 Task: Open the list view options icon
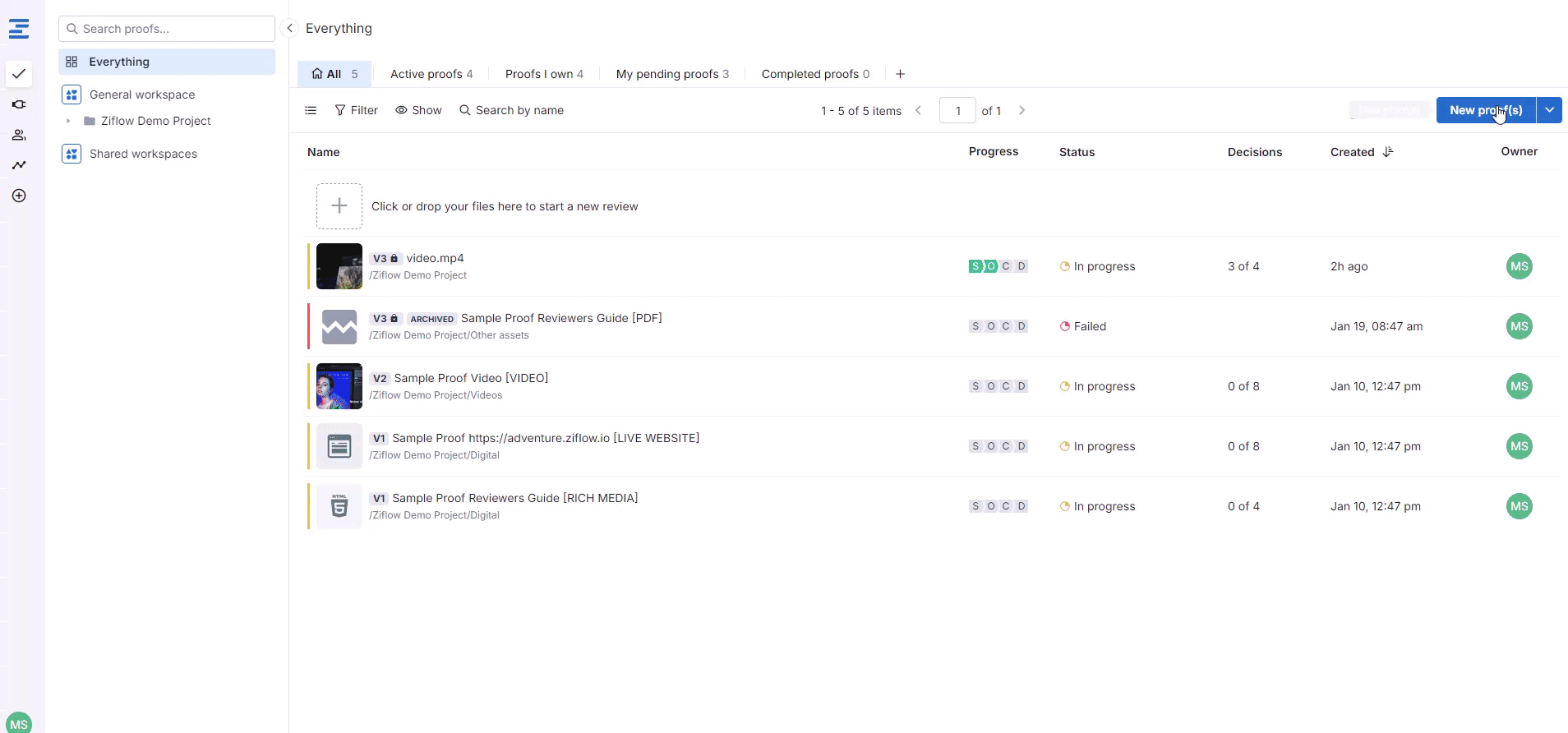click(x=311, y=110)
